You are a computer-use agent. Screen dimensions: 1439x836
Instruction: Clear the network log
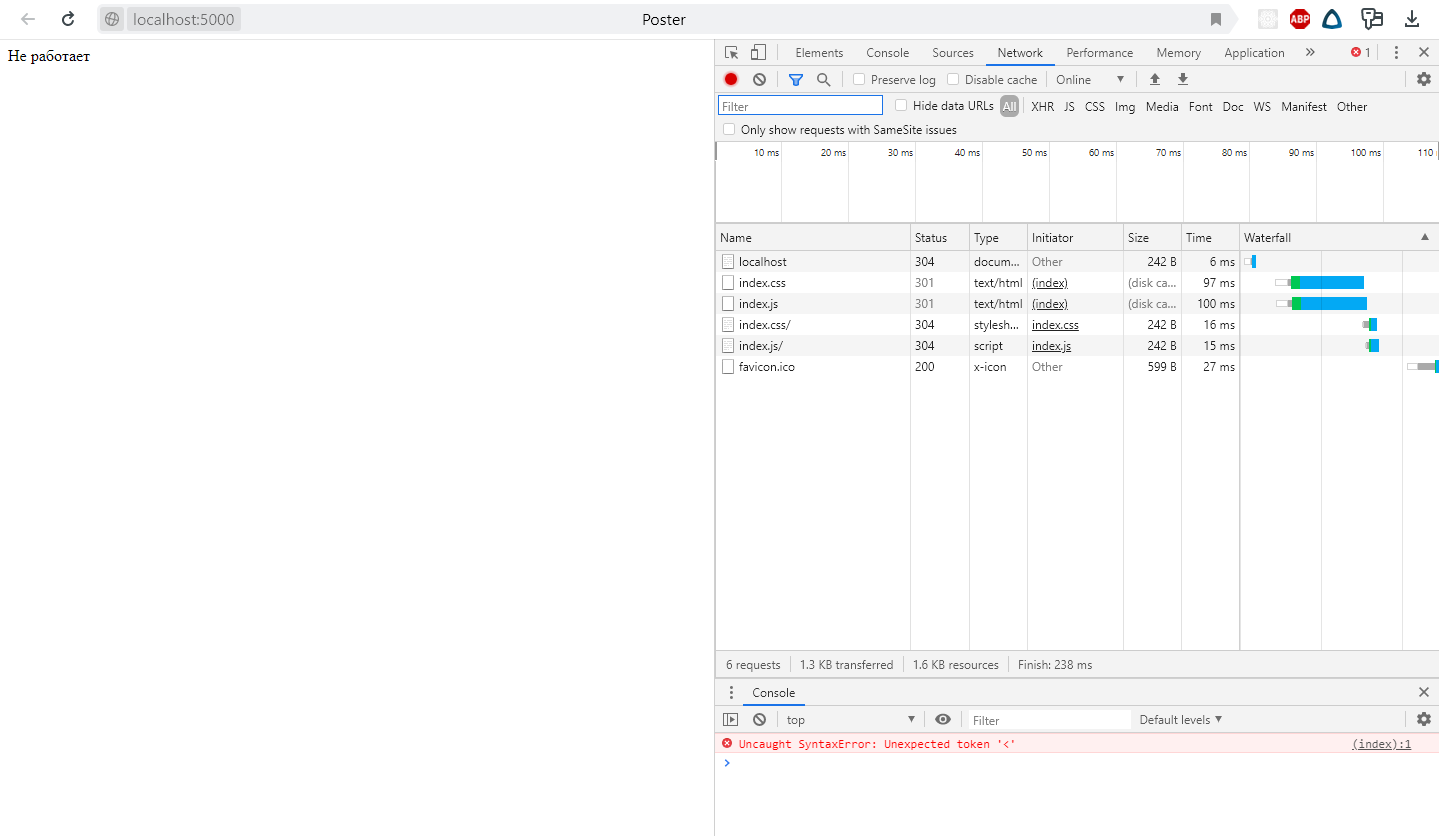(759, 79)
